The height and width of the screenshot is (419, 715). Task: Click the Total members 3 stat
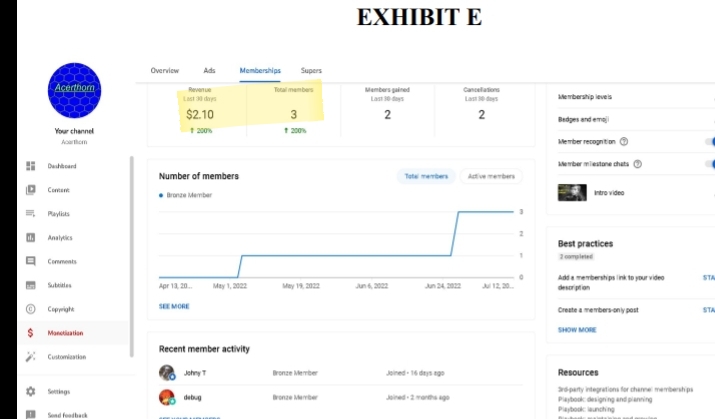point(294,110)
